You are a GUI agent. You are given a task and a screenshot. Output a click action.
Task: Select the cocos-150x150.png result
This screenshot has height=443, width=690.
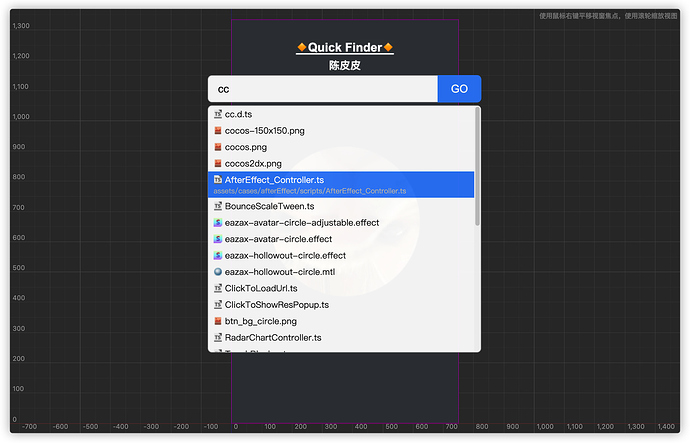tap(341, 131)
